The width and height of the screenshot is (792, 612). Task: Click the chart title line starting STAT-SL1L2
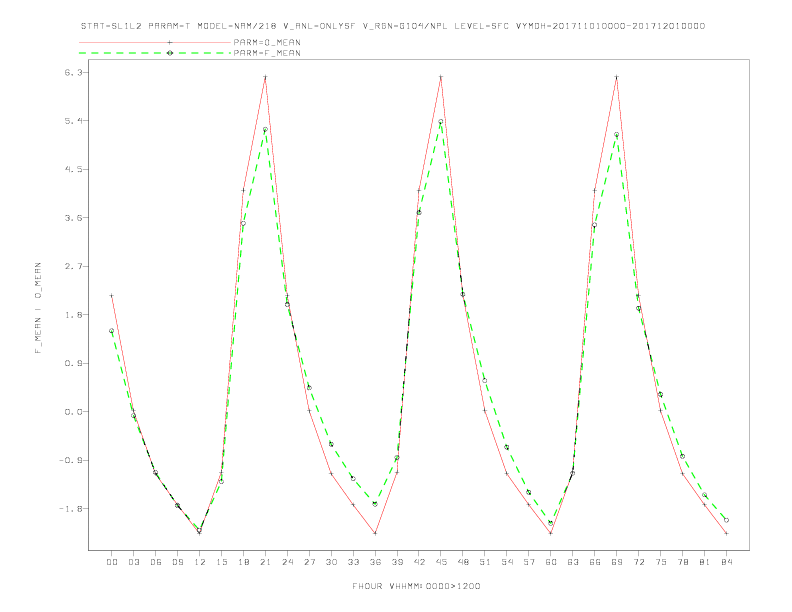pos(393,26)
